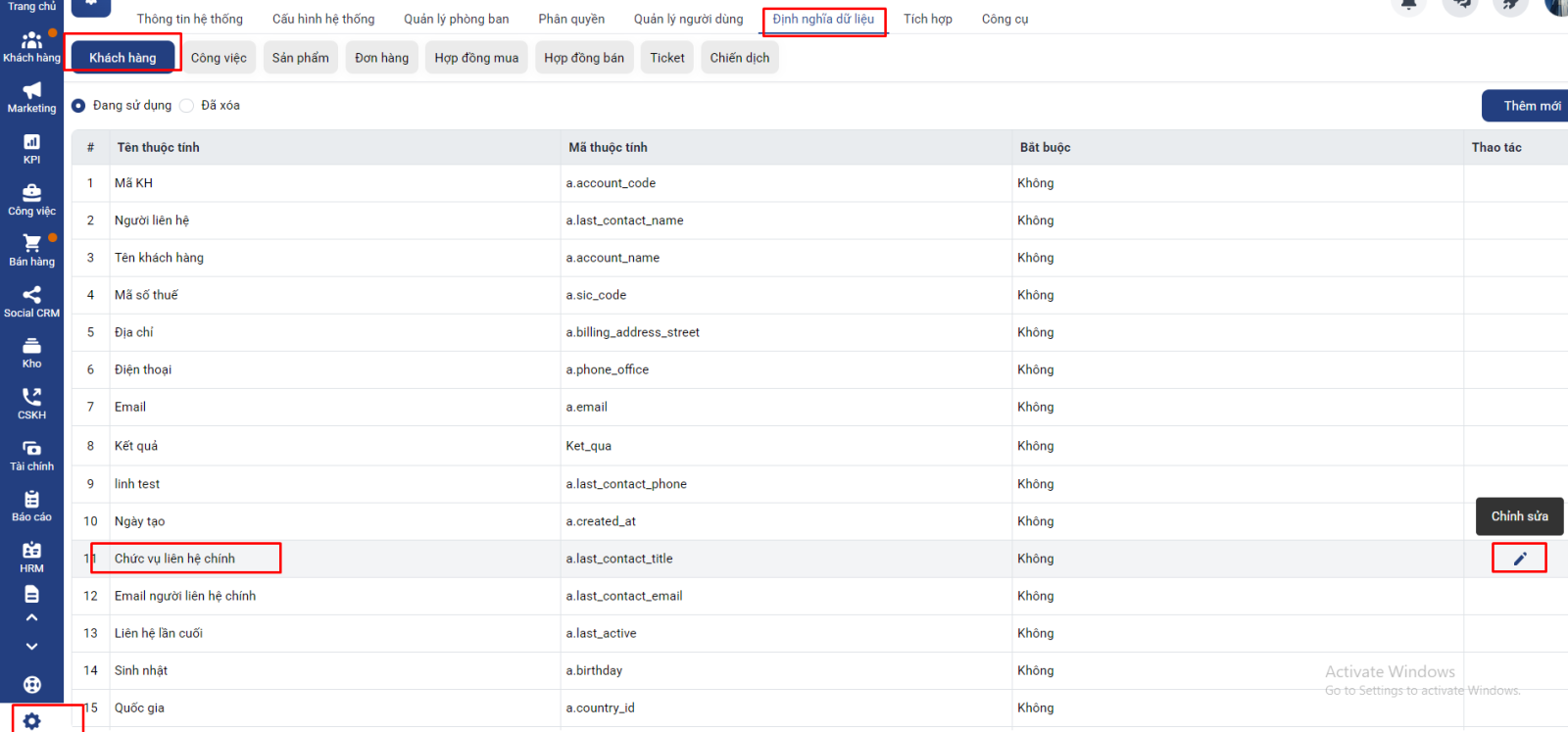Select the Chức vụ liên hệ chính row

174,559
